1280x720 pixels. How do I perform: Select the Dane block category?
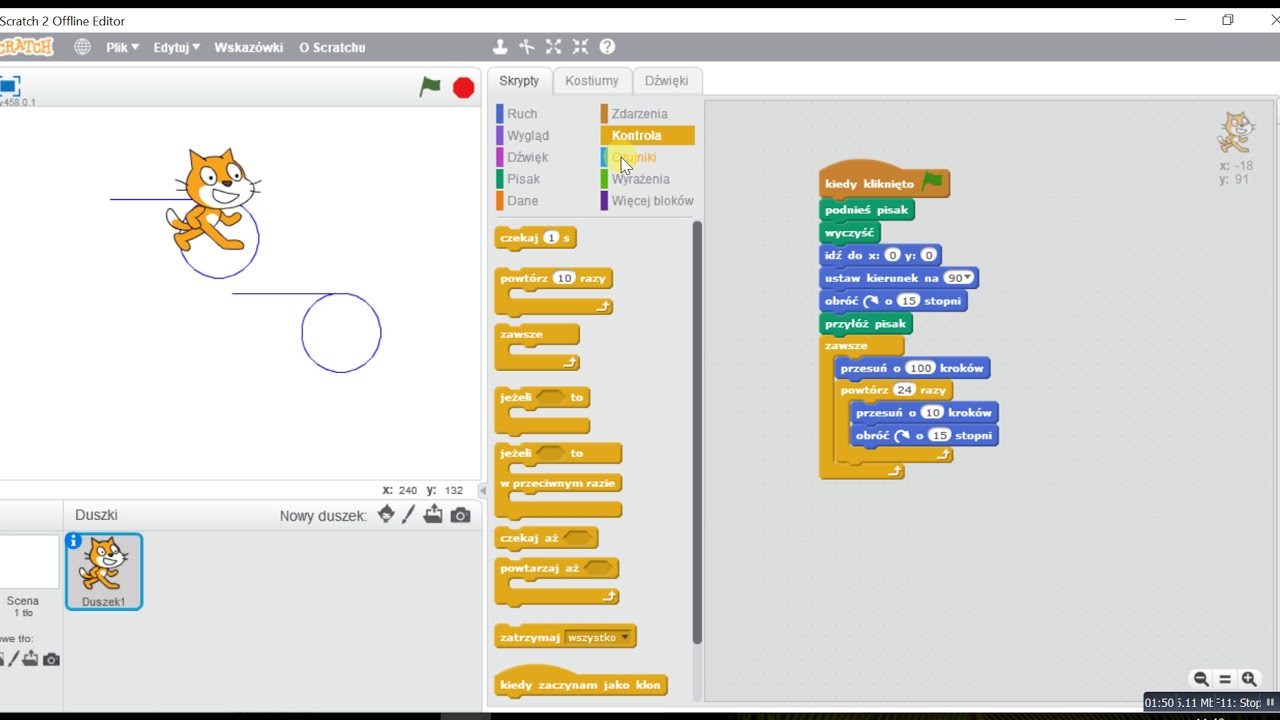(522, 201)
